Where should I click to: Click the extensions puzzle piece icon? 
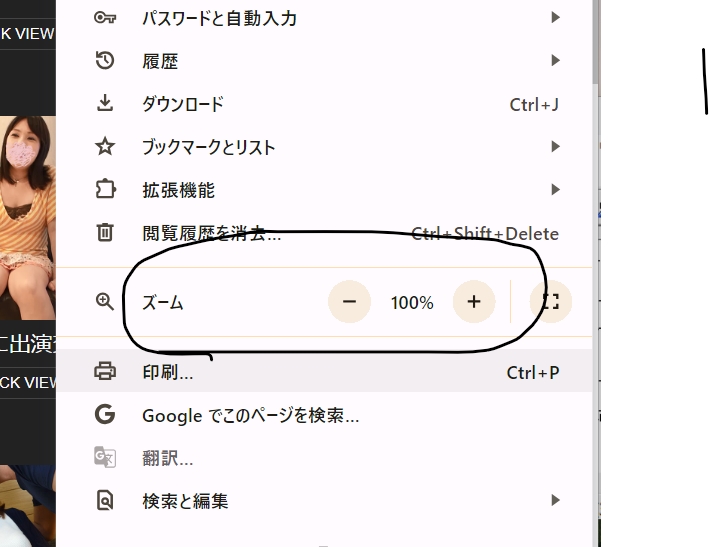point(105,190)
